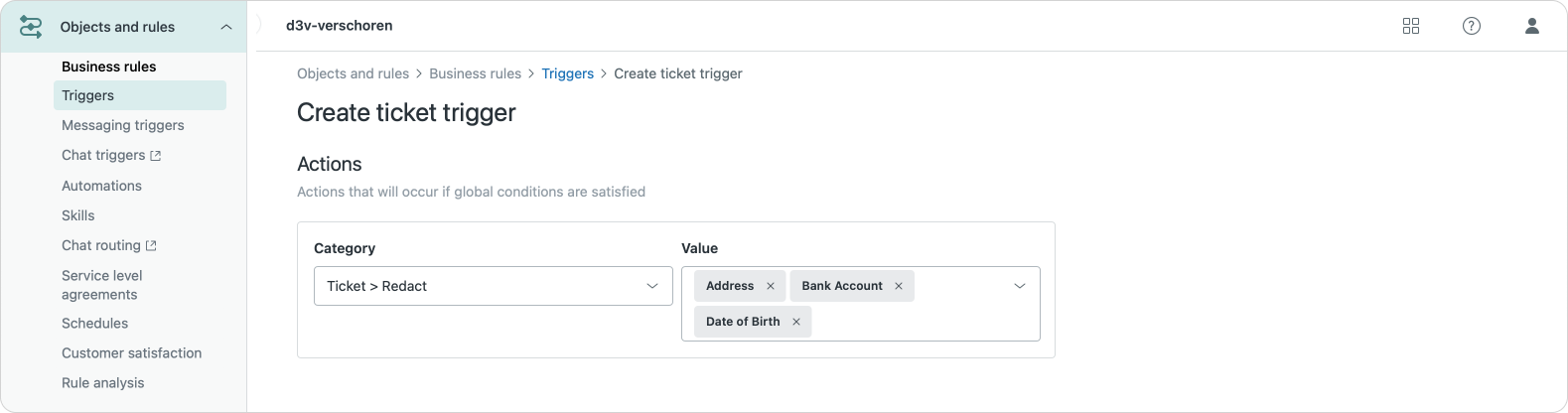This screenshot has width=1568, height=413.
Task: Expand the Value multi-select dropdown arrow
Action: click(1019, 286)
